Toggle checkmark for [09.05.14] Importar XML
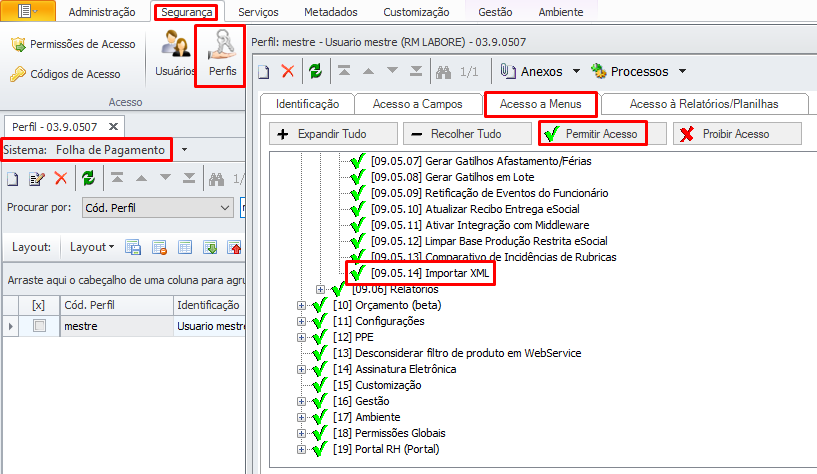817x474 pixels. point(358,272)
